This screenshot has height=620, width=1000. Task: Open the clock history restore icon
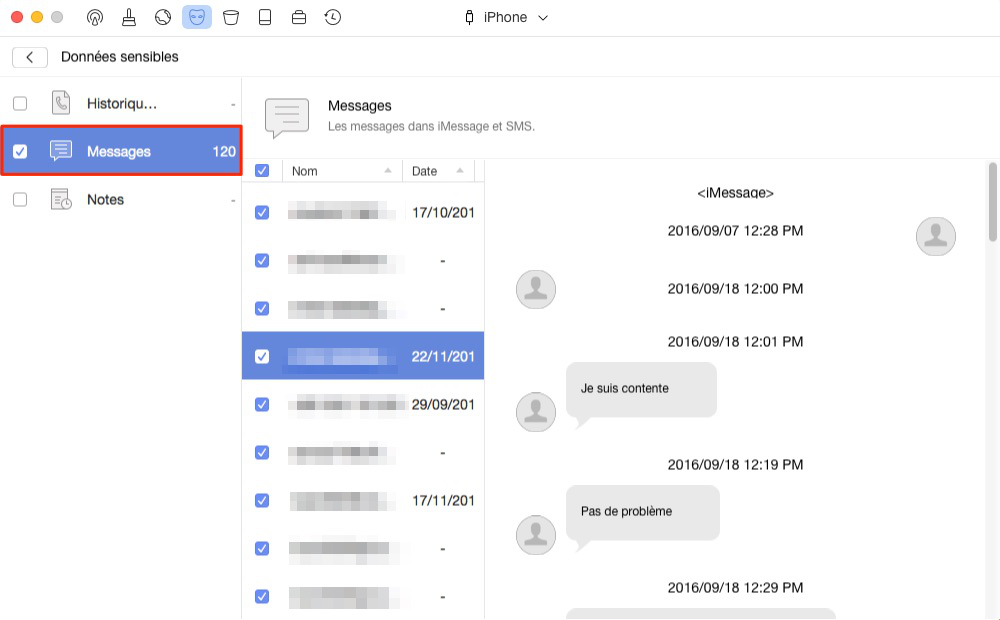332,17
